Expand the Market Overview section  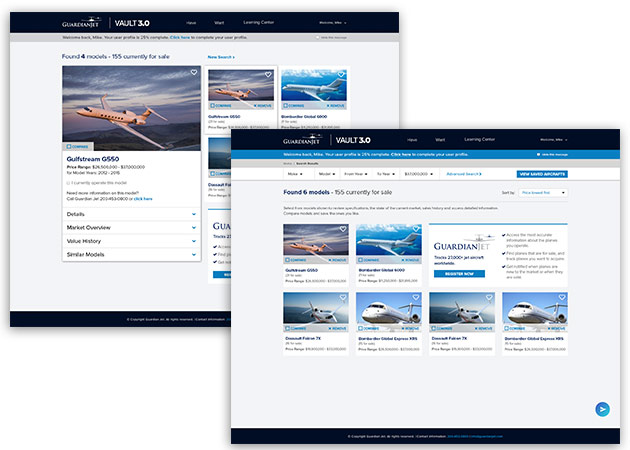[x=131, y=227]
